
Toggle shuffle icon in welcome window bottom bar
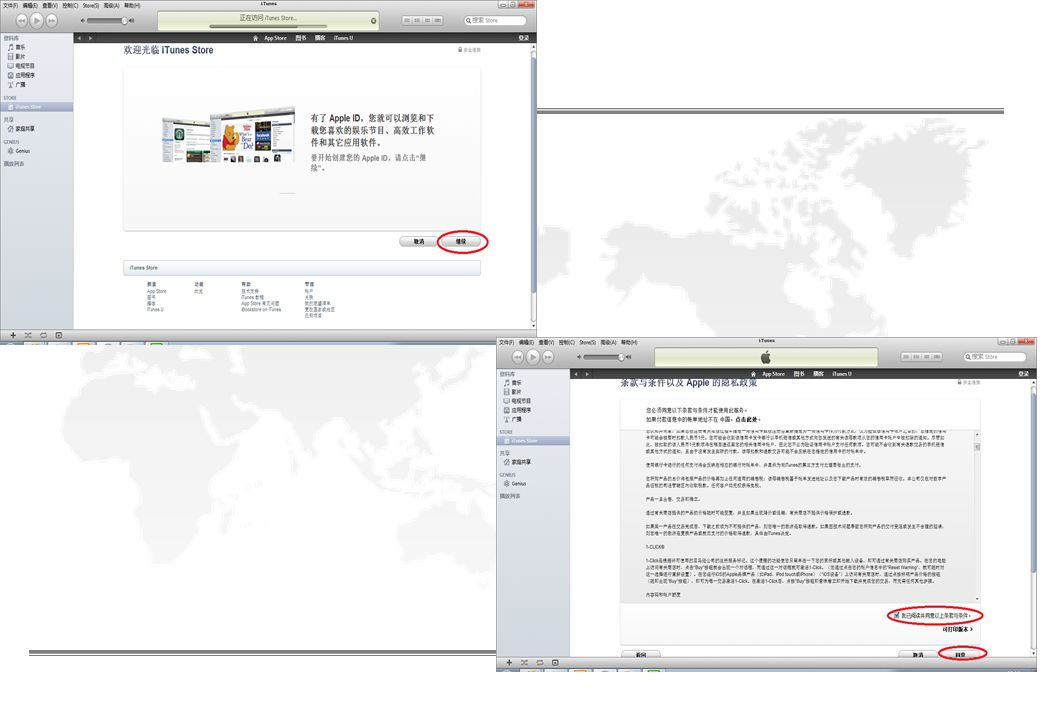[28, 335]
